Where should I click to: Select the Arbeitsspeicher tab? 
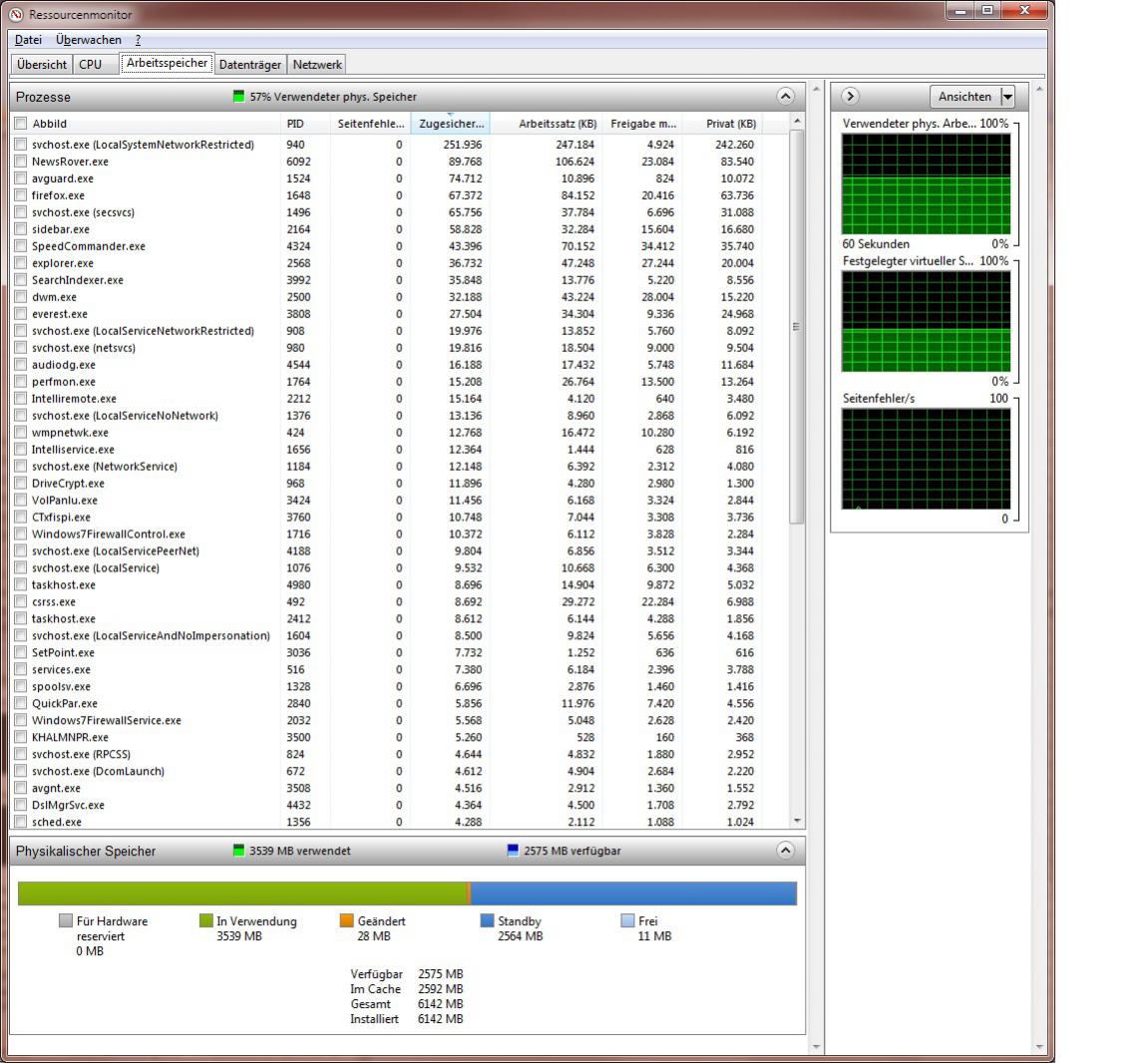(x=167, y=63)
